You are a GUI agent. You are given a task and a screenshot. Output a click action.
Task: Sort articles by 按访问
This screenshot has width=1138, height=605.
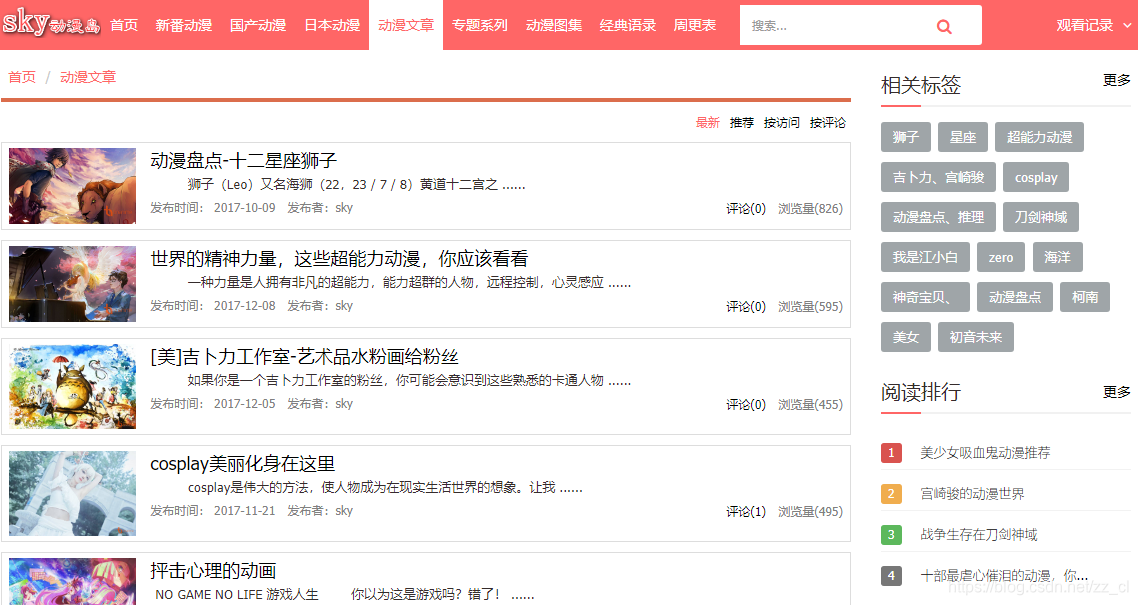tap(782, 123)
